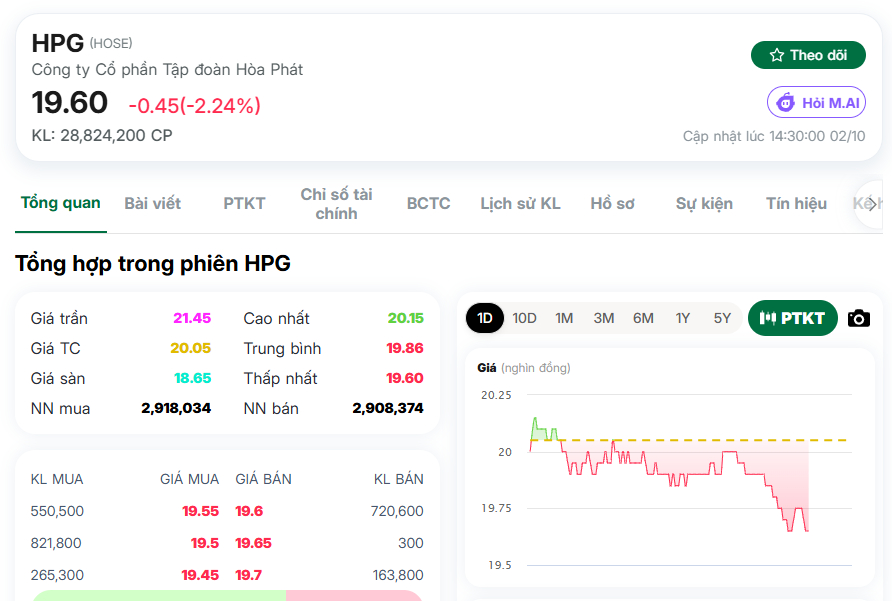Click the HPG ticker symbol heading
This screenshot has height=601, width=892.
pos(57,43)
